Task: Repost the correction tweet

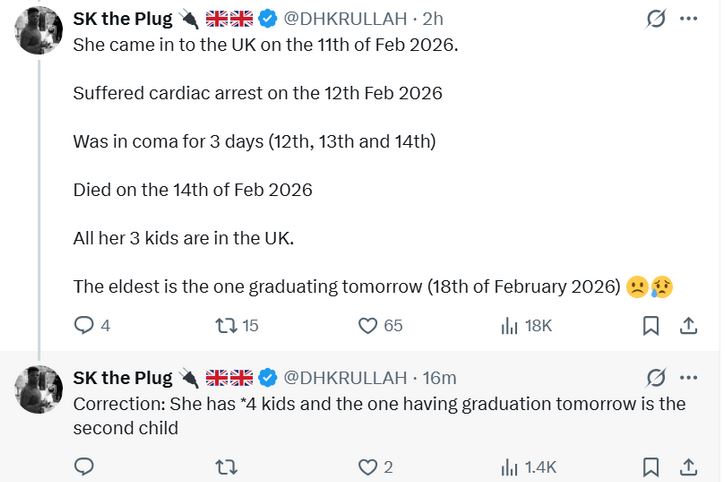Action: point(226,467)
